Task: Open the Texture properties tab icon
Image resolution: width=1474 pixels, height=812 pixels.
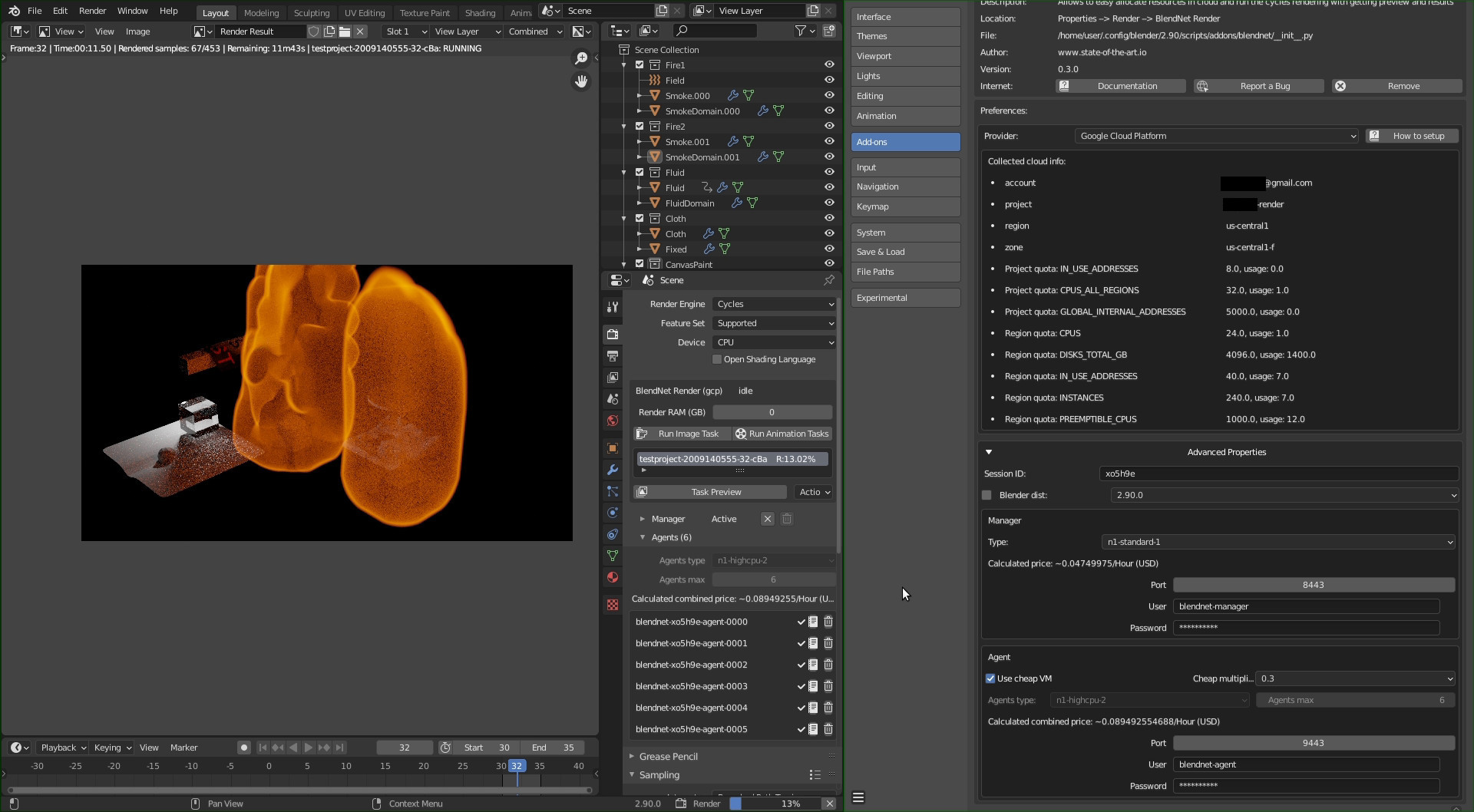Action: pos(613,605)
